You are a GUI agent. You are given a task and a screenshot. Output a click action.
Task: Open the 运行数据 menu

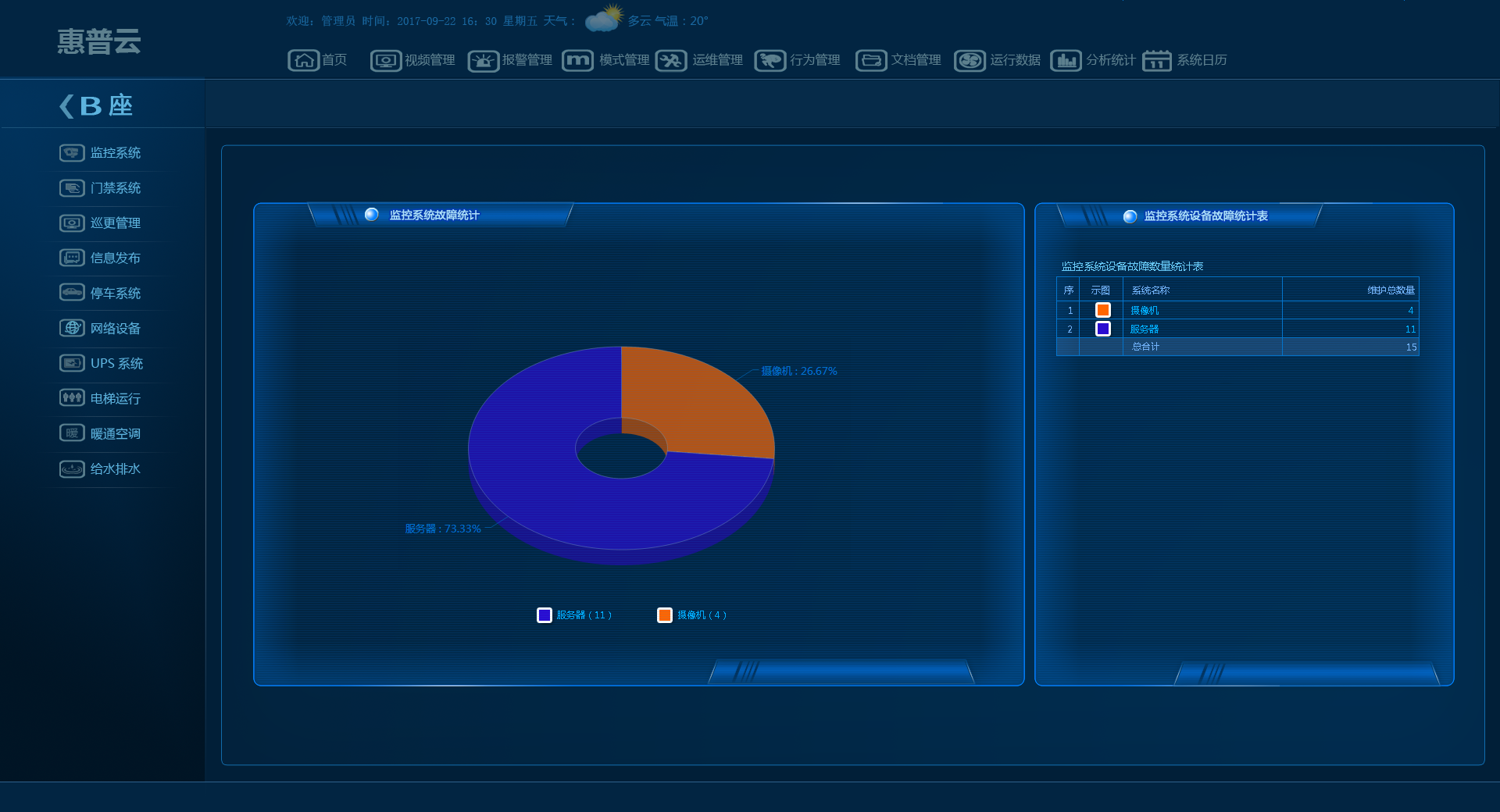1015,60
